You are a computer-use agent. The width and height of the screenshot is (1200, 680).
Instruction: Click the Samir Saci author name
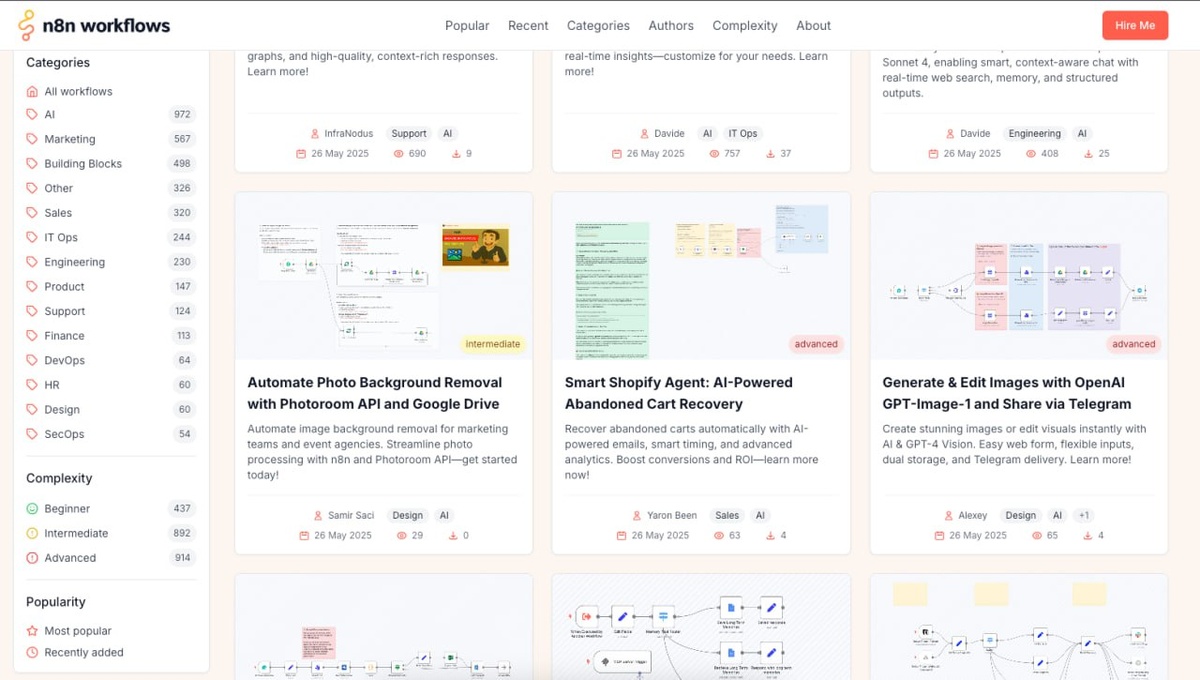[x=351, y=516]
